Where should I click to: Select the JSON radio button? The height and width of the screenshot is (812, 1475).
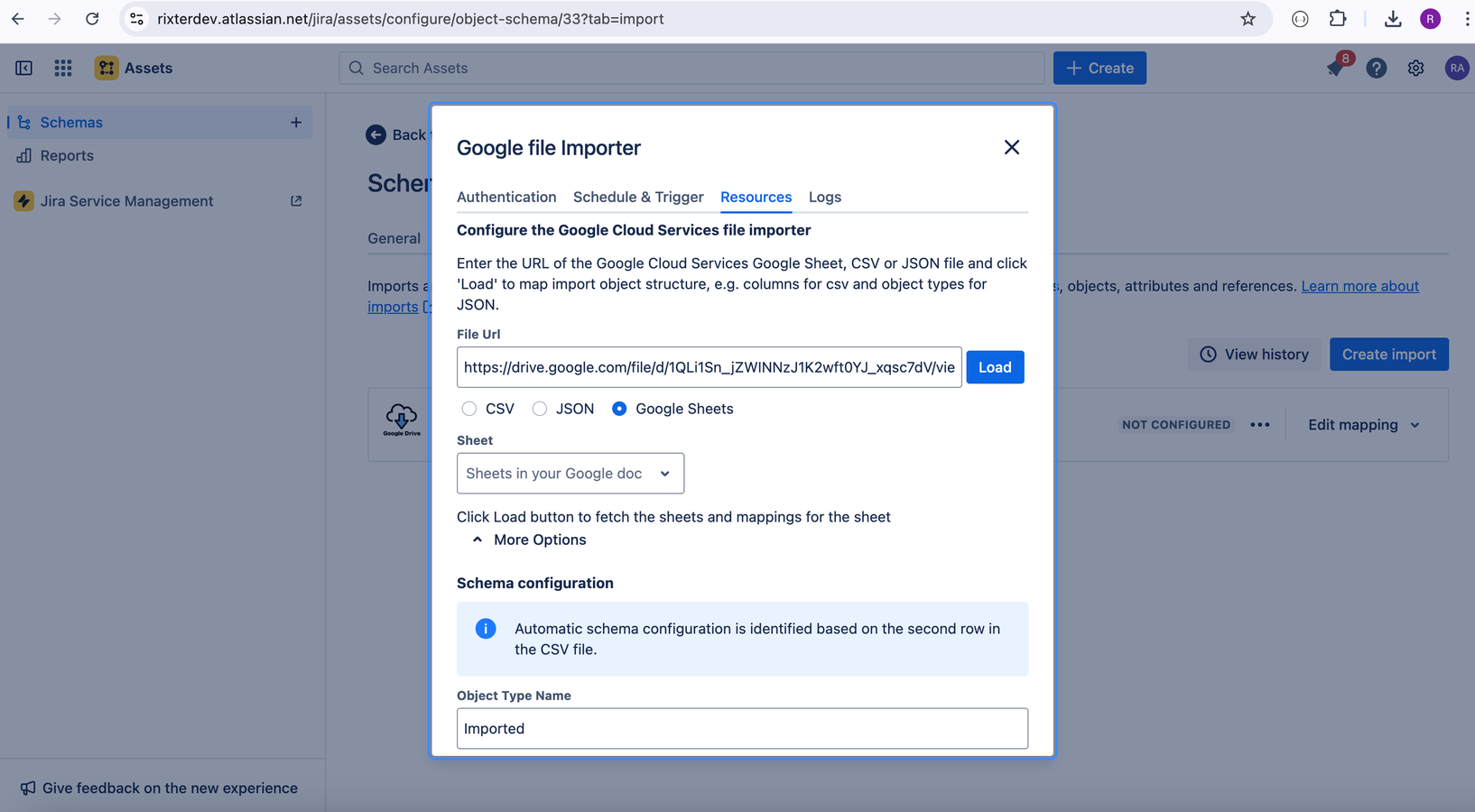(x=540, y=409)
